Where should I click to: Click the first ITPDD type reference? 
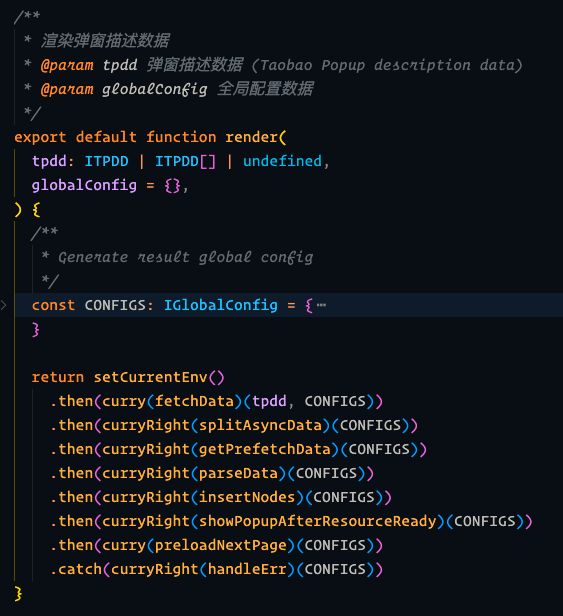coord(106,161)
